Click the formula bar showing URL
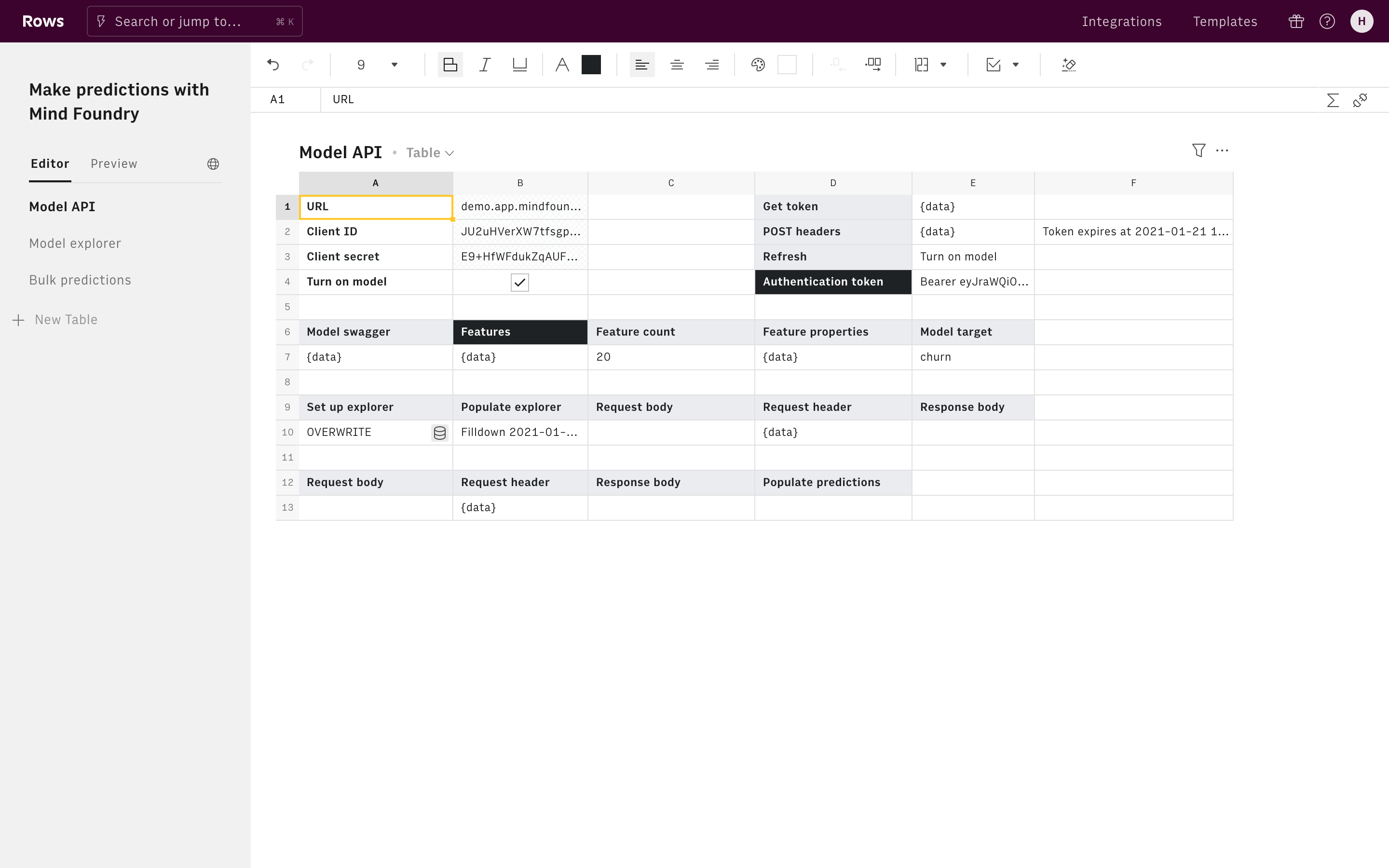The height and width of the screenshot is (868, 1389). click(x=821, y=99)
